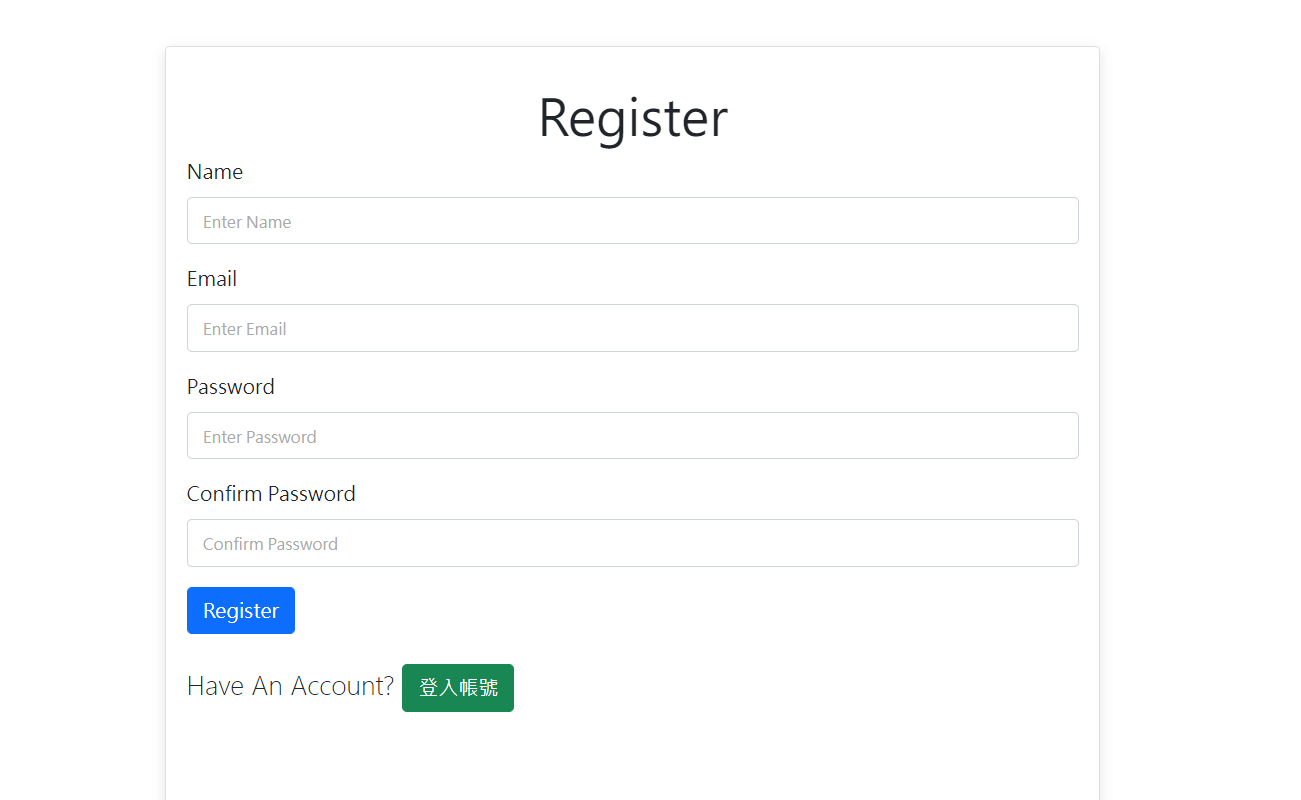Activate the Register submit button

240,610
